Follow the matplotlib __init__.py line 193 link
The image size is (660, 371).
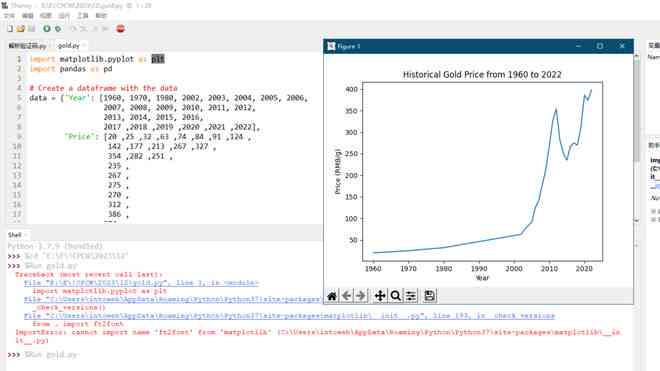point(289,316)
